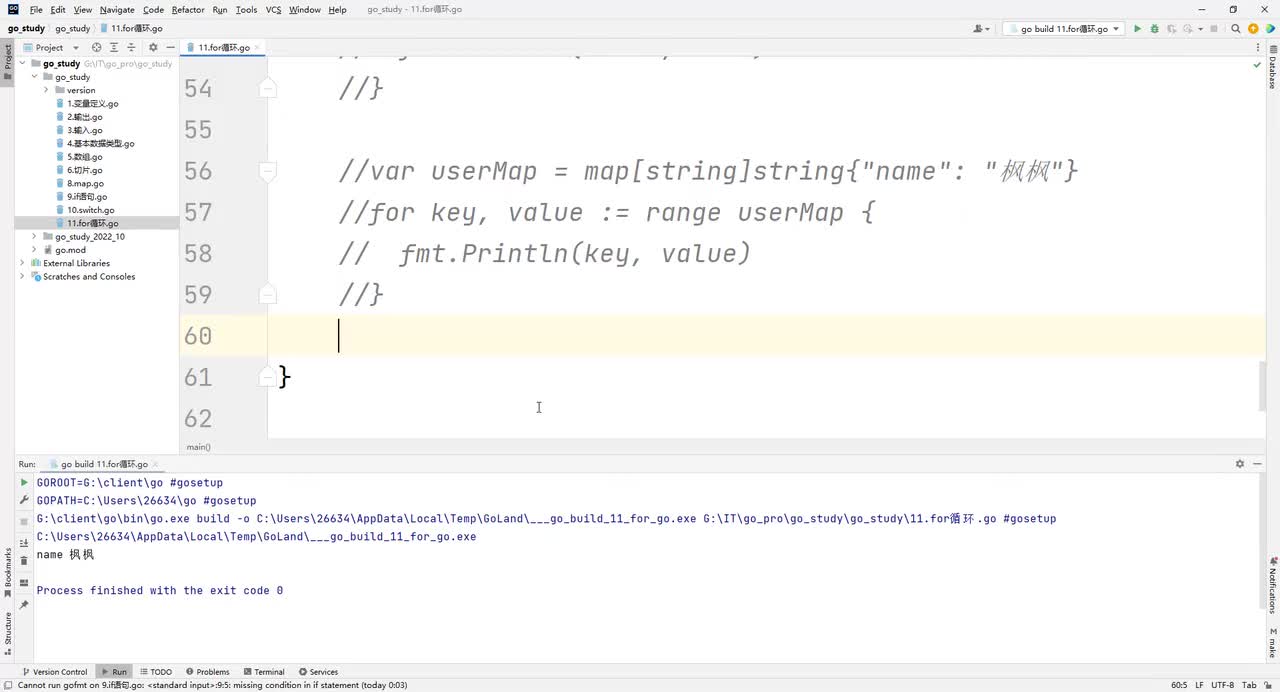The image size is (1280, 692).
Task: Expand Scratches and Consoles node
Action: point(22,277)
